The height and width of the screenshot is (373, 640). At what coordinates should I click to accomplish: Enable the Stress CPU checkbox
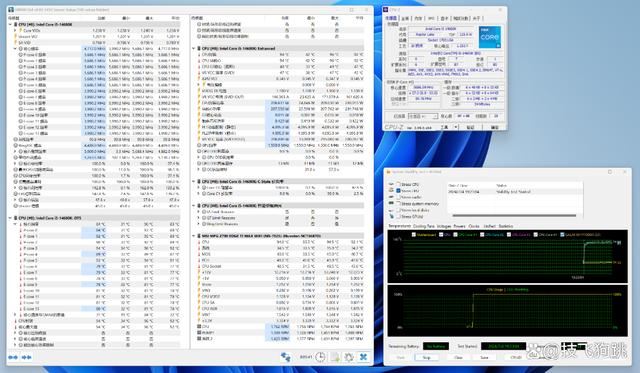tap(398, 184)
